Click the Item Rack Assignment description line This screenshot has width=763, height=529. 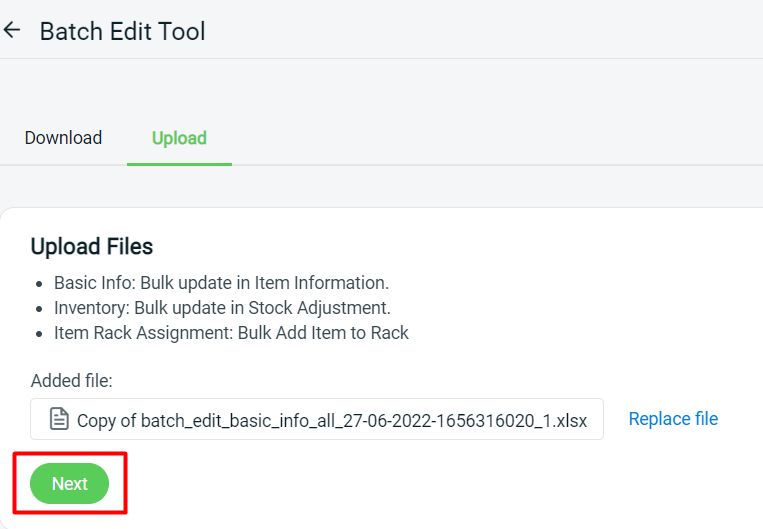click(x=231, y=332)
